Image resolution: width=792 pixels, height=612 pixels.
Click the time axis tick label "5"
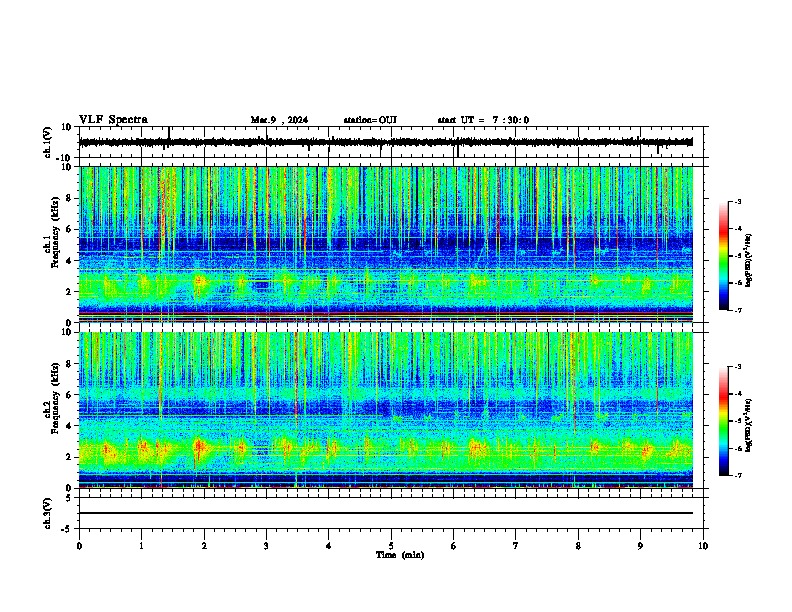click(x=391, y=546)
